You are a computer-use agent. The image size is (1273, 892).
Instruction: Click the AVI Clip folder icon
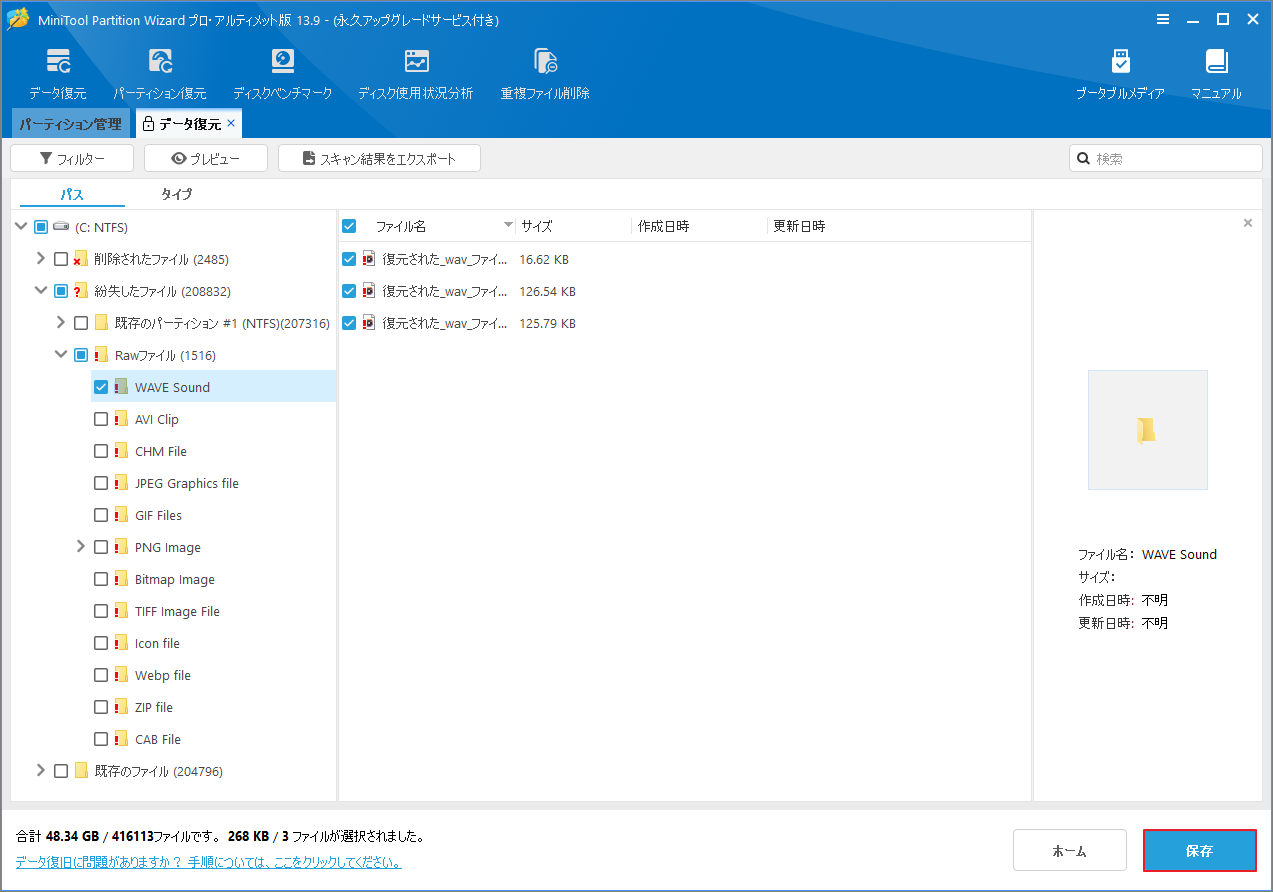[x=121, y=419]
